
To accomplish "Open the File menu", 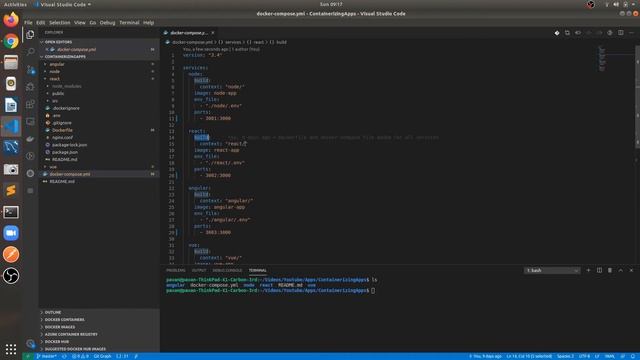I will tap(28, 23).
